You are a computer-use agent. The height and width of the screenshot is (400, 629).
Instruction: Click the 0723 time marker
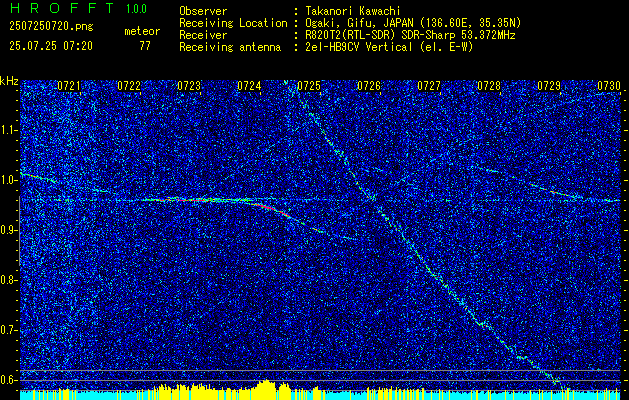click(189, 86)
